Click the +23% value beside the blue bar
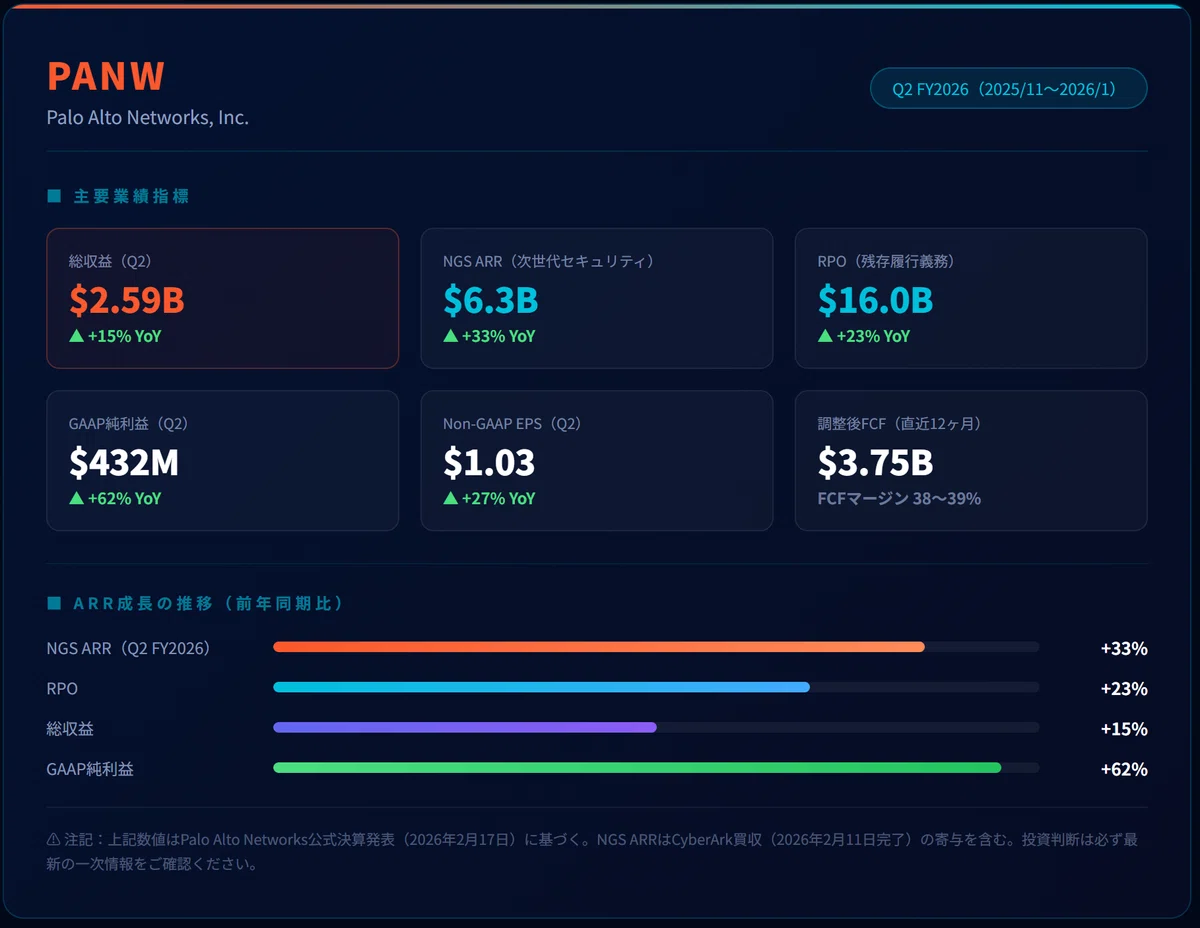Viewport: 1200px width, 928px height. 1124,689
